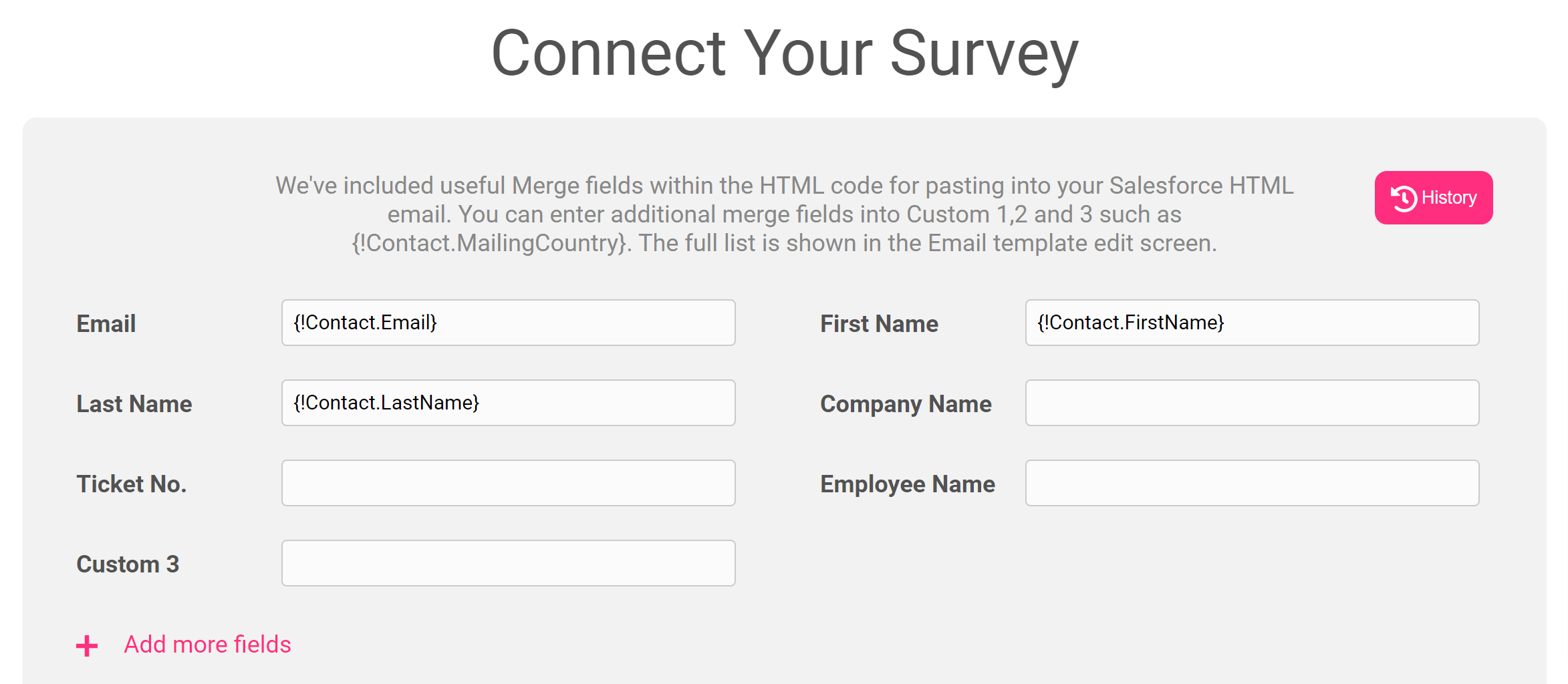Click into the Custom 3 field
This screenshot has height=684, width=1568.
[x=509, y=563]
